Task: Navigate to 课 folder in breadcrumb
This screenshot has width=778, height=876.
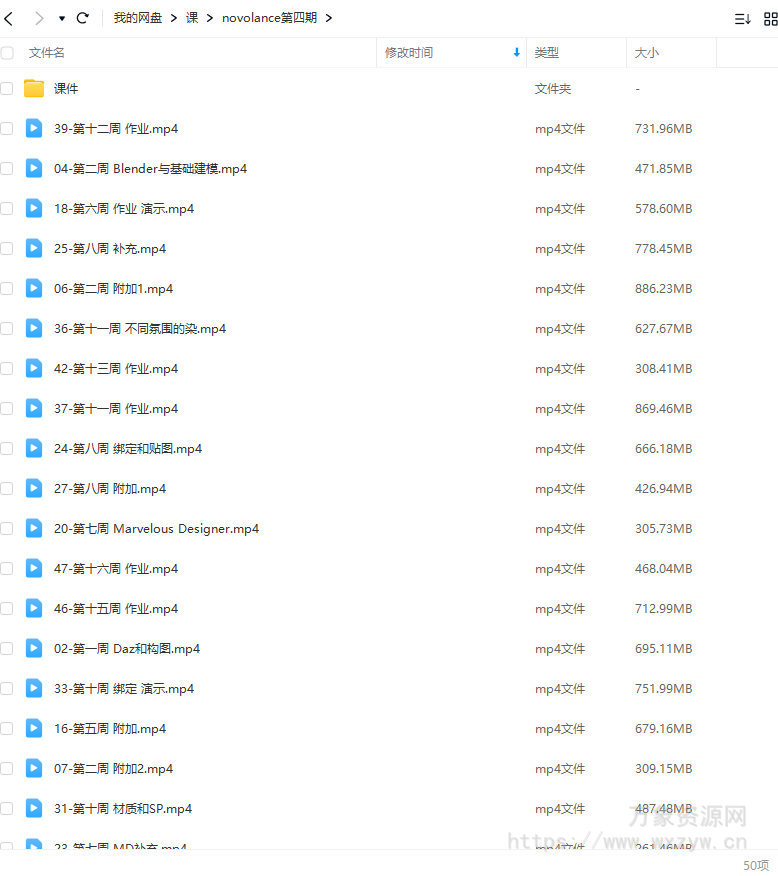Action: (x=192, y=18)
